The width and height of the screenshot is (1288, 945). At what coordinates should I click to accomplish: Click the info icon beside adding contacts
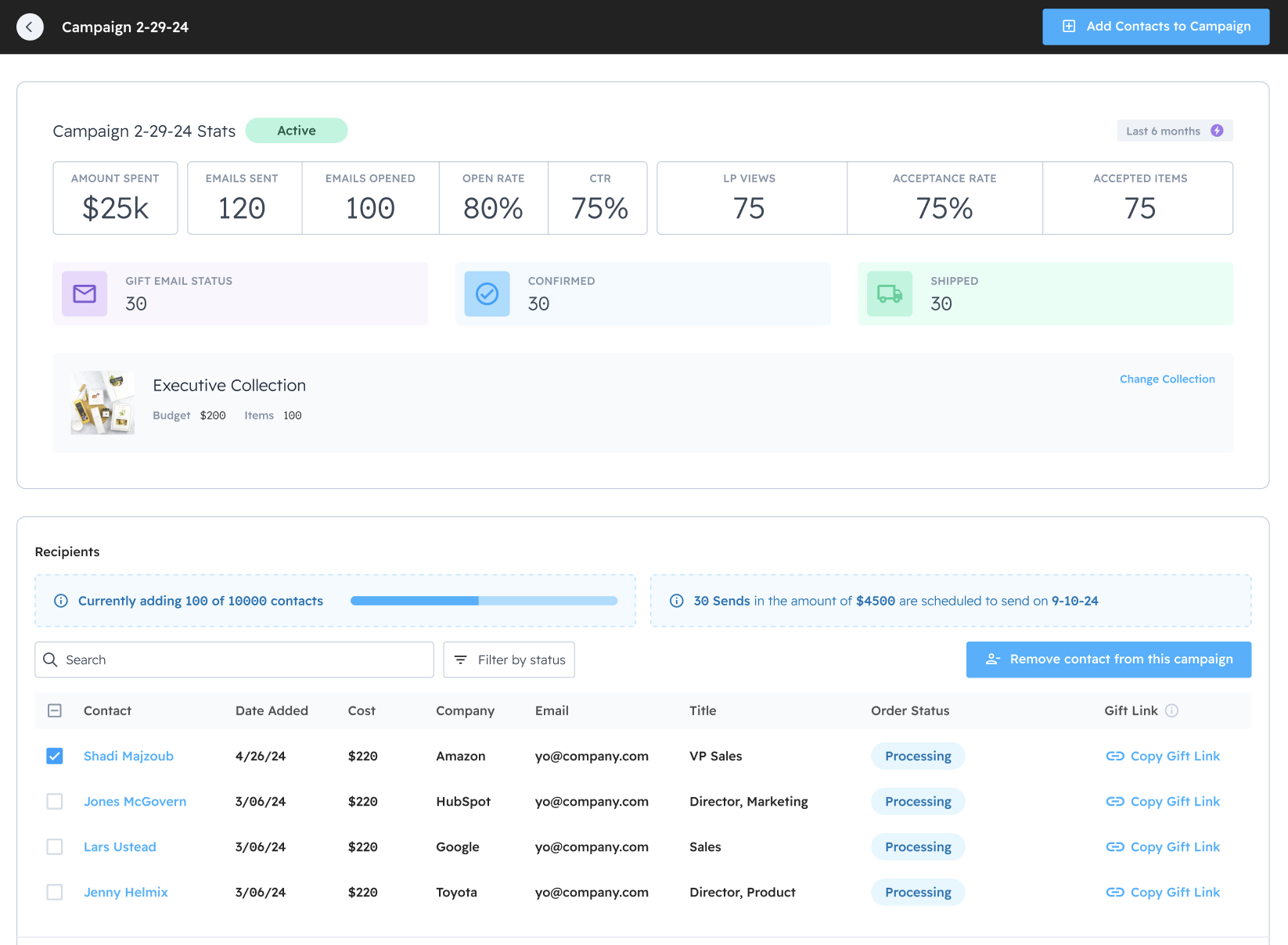point(60,601)
